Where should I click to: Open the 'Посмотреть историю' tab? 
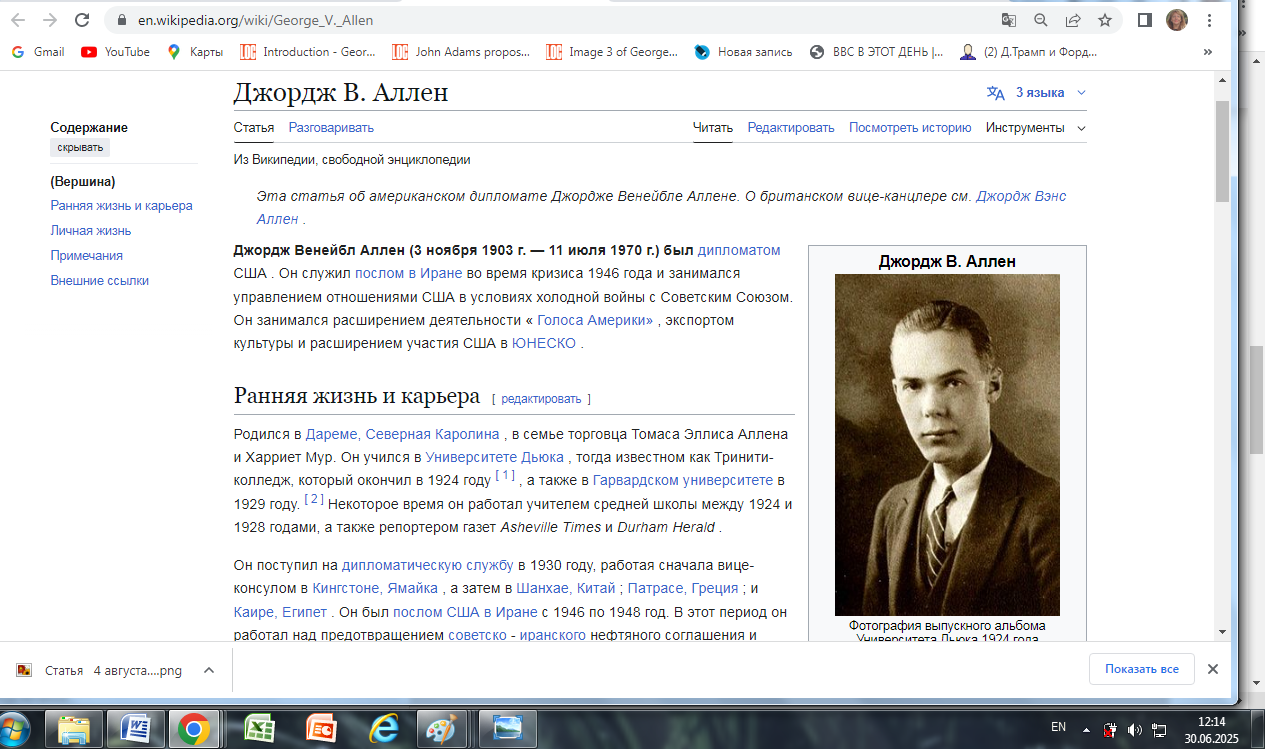click(x=910, y=128)
